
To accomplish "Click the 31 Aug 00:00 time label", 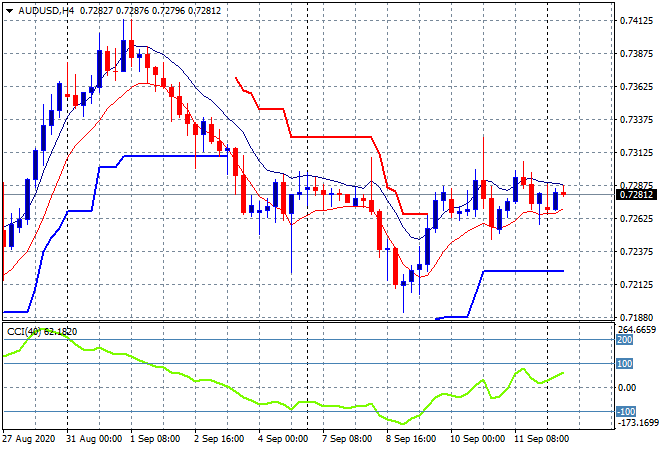I will [x=94, y=439].
